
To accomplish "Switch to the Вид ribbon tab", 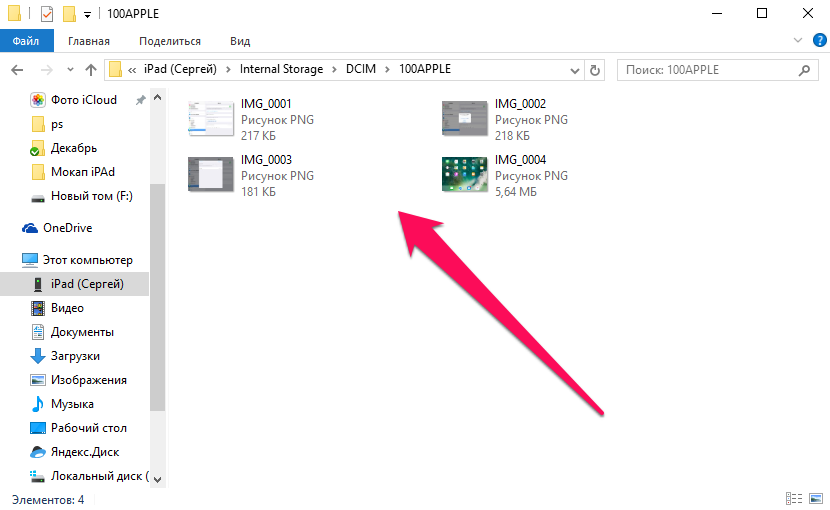I will [x=240, y=41].
